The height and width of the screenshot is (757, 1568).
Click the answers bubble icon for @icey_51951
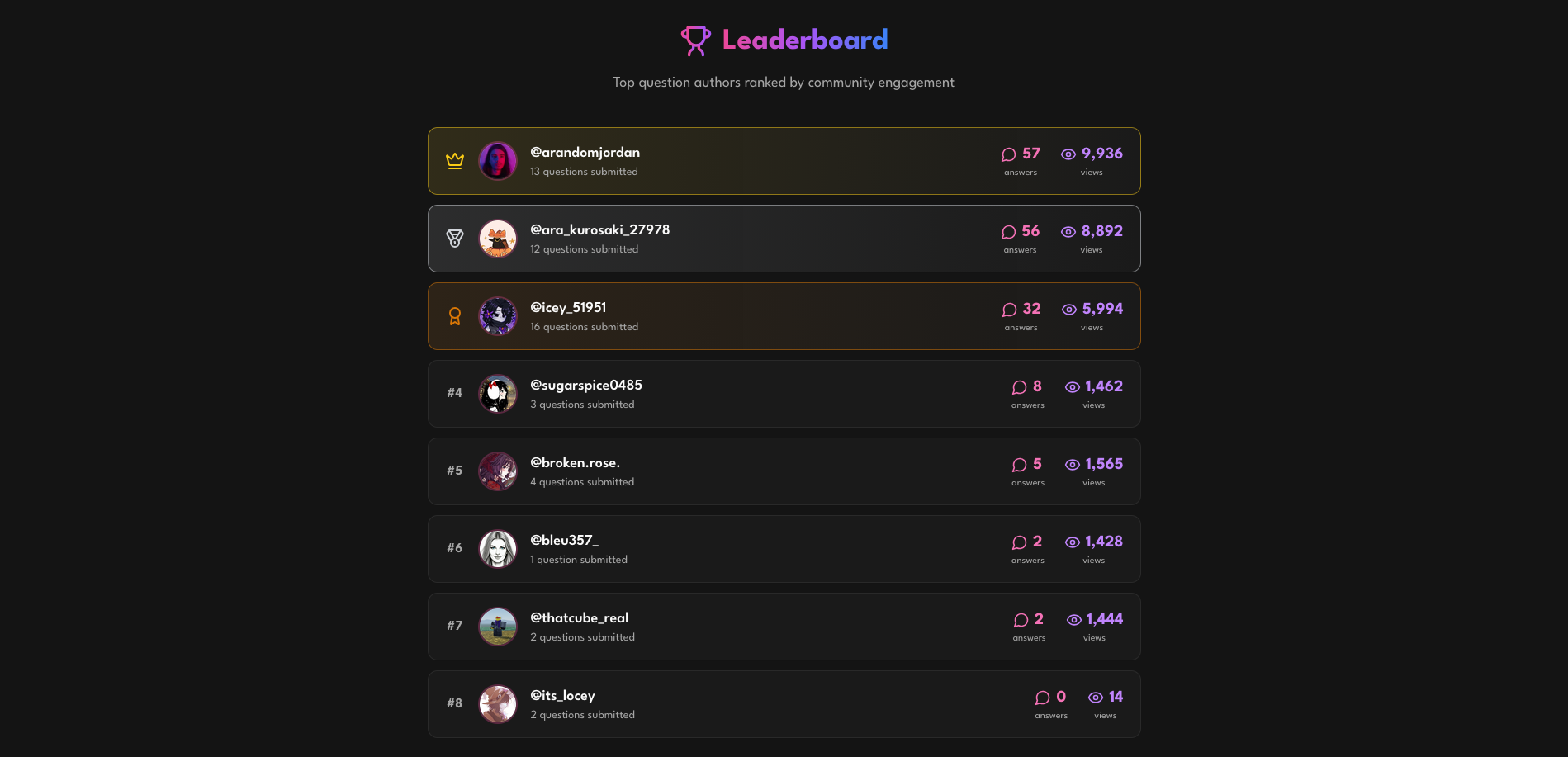(x=1009, y=310)
